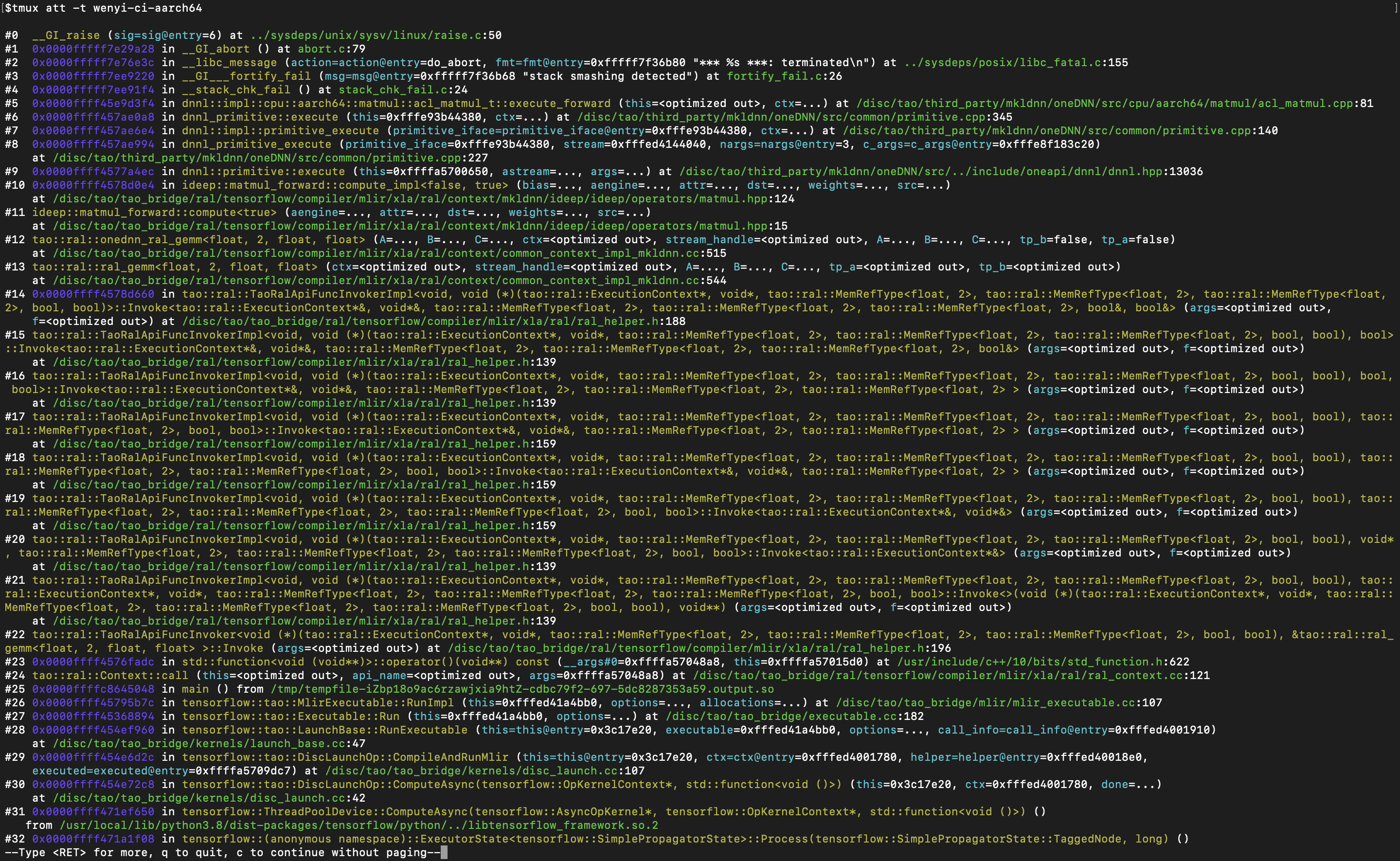The image size is (1400, 861).
Task: Click the /tmp/tempfile output.so path in frame #25
Action: pos(522,690)
